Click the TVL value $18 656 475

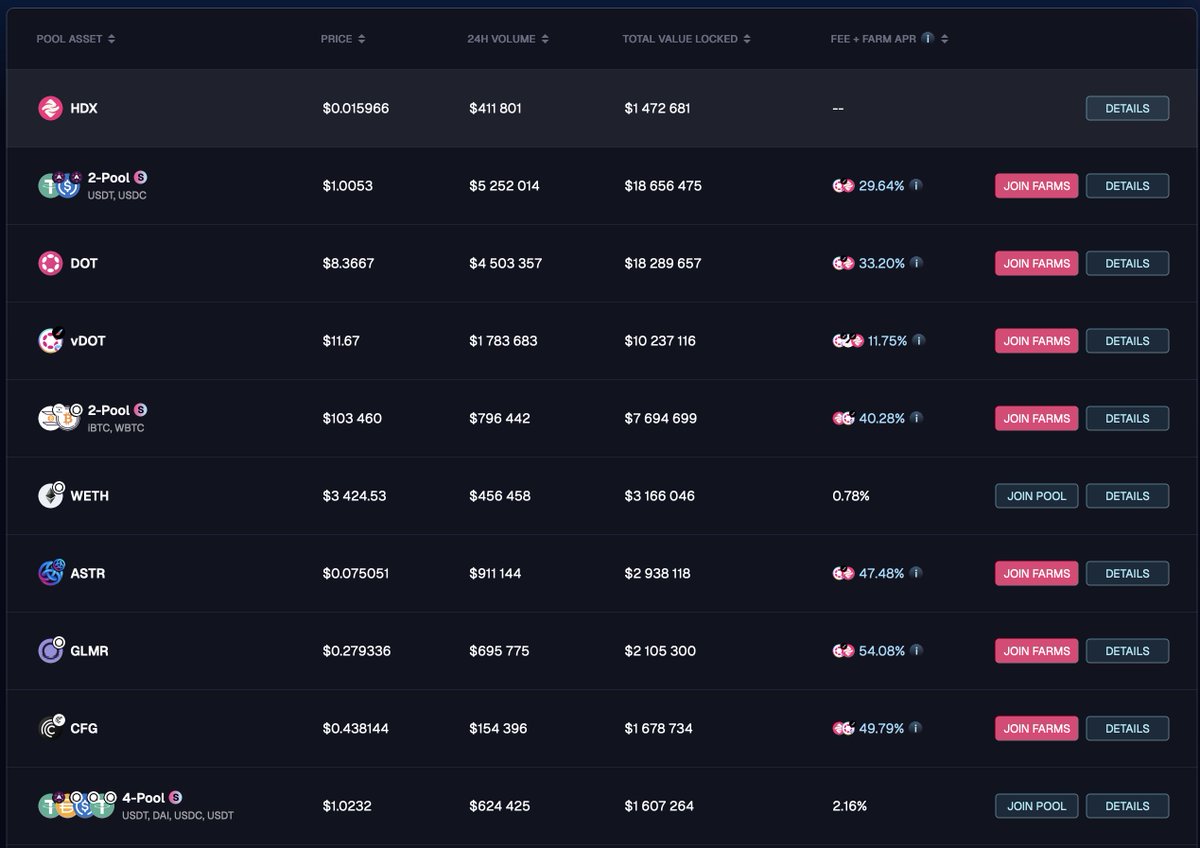[663, 186]
